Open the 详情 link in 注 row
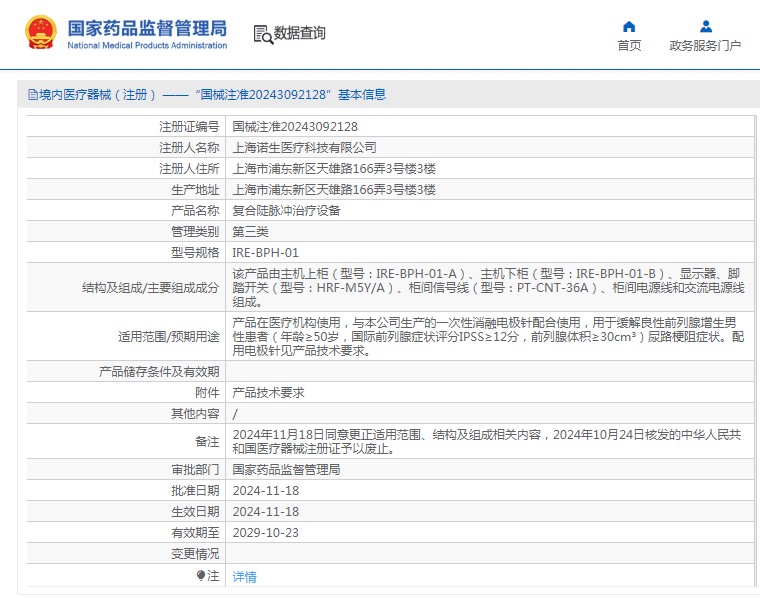This screenshot has height=598, width=760. 244,577
